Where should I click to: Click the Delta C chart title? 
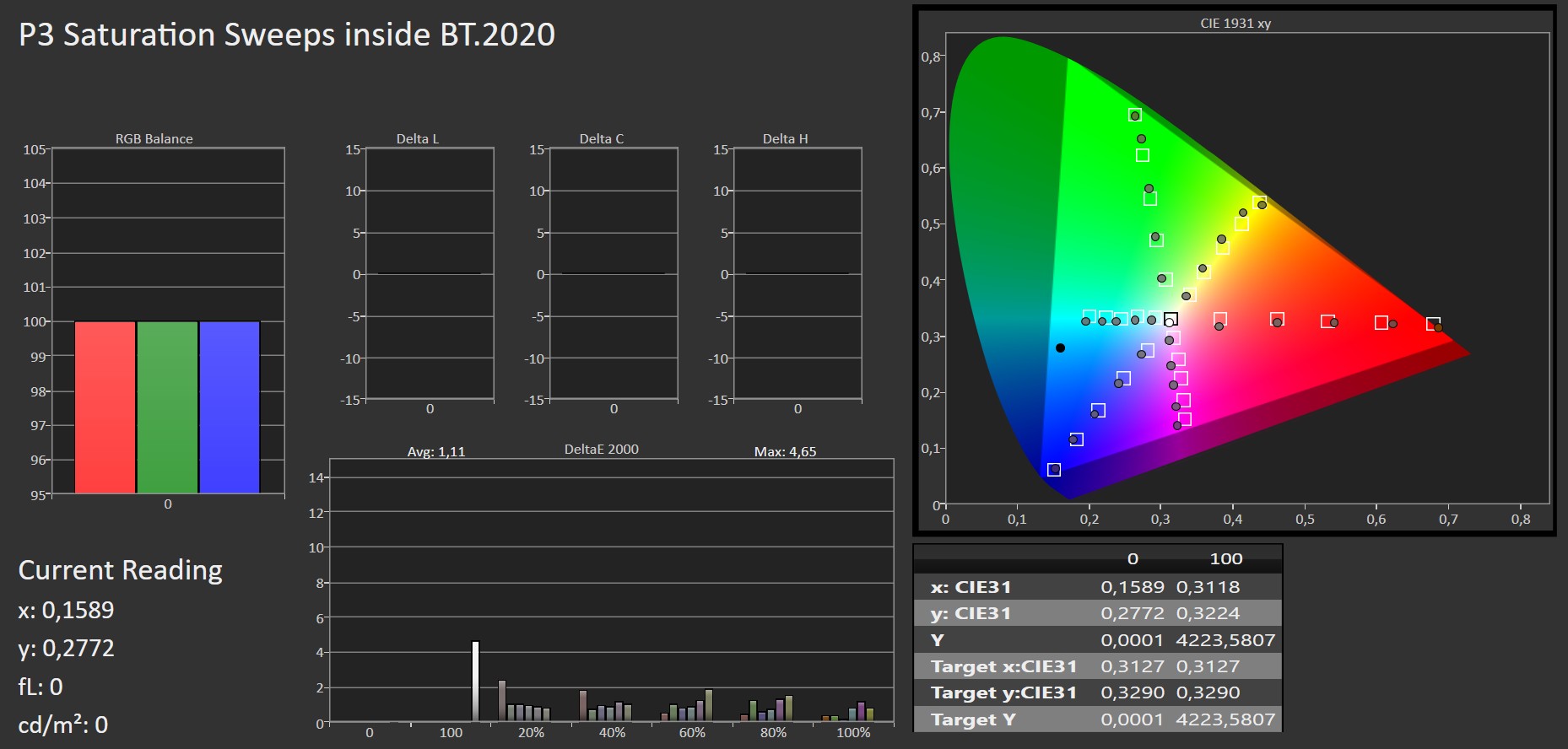pyautogui.click(x=602, y=139)
